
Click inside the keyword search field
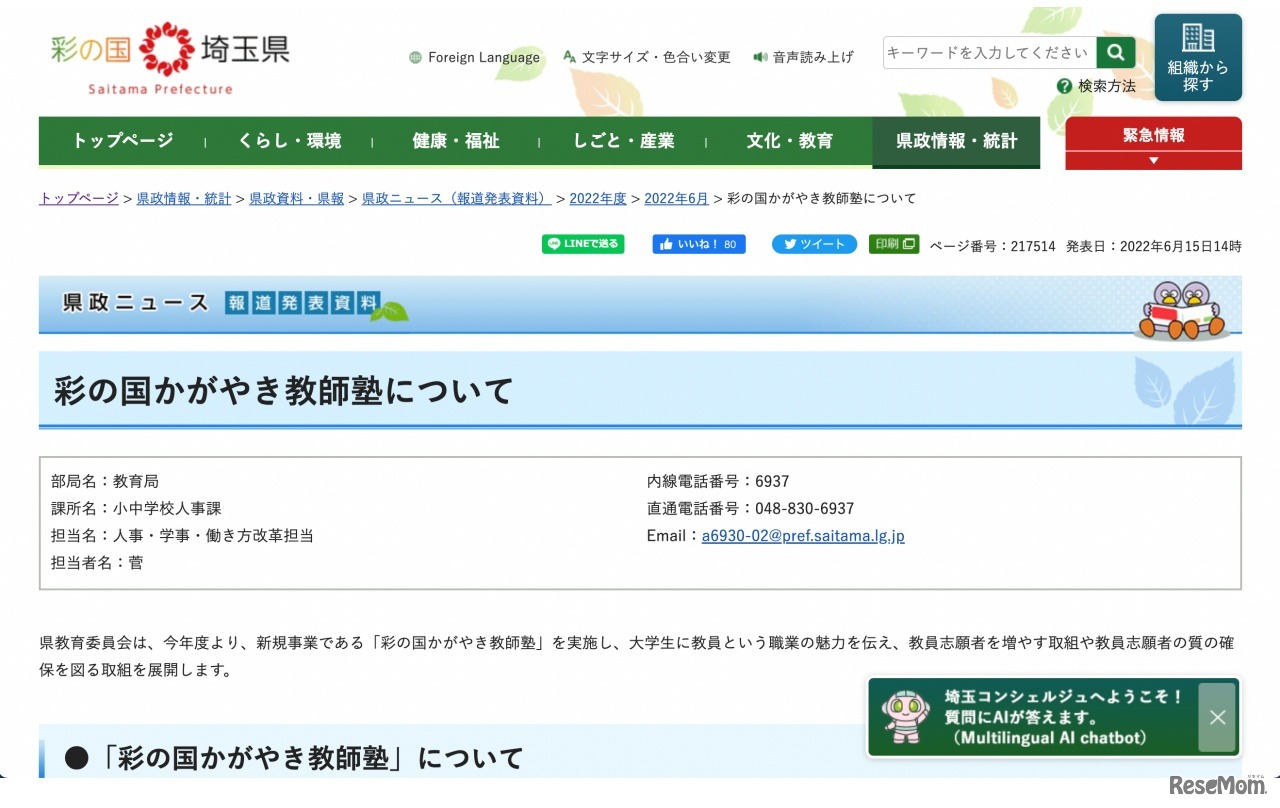[x=985, y=52]
